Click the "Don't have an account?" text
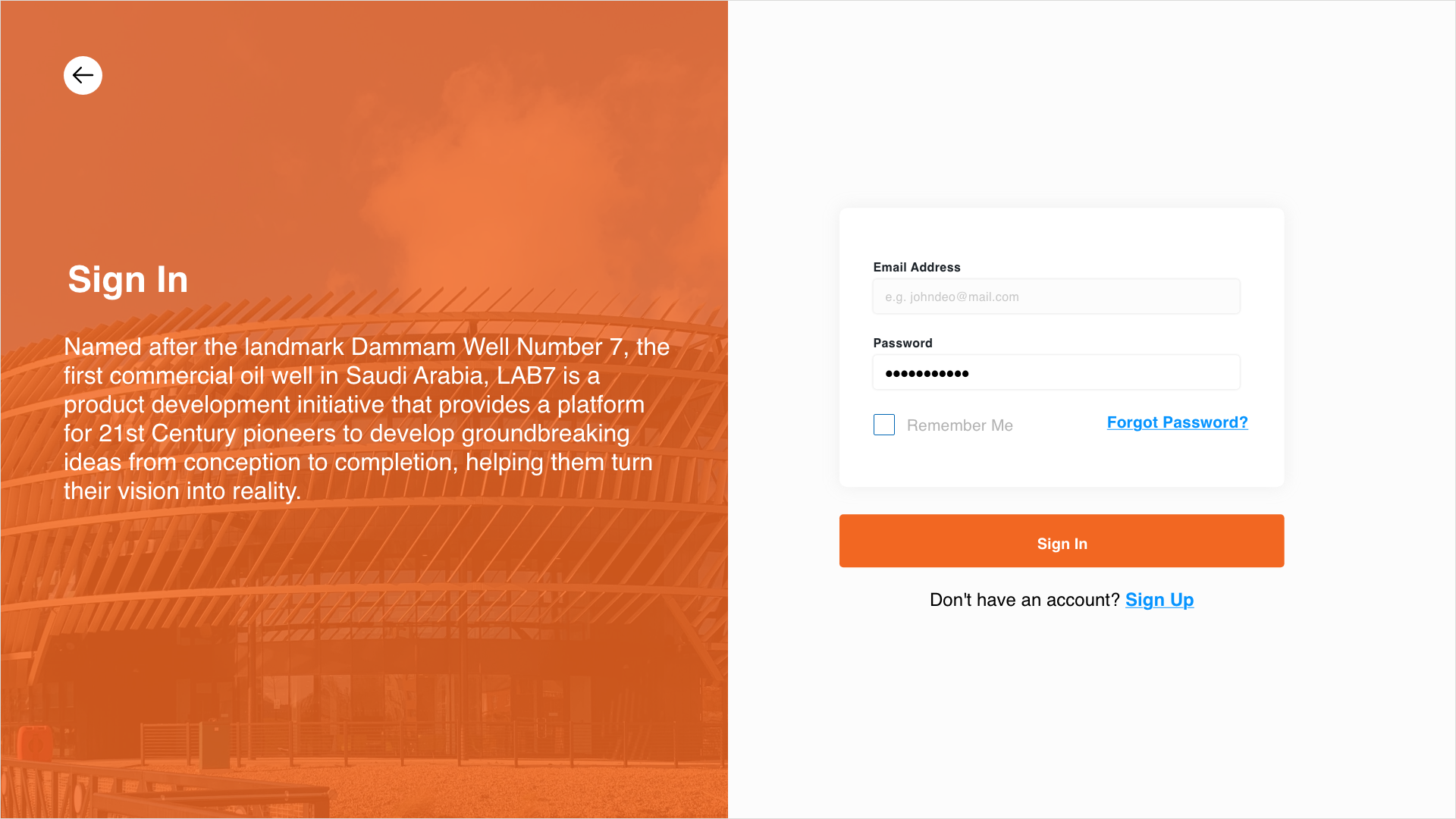 [x=1024, y=600]
